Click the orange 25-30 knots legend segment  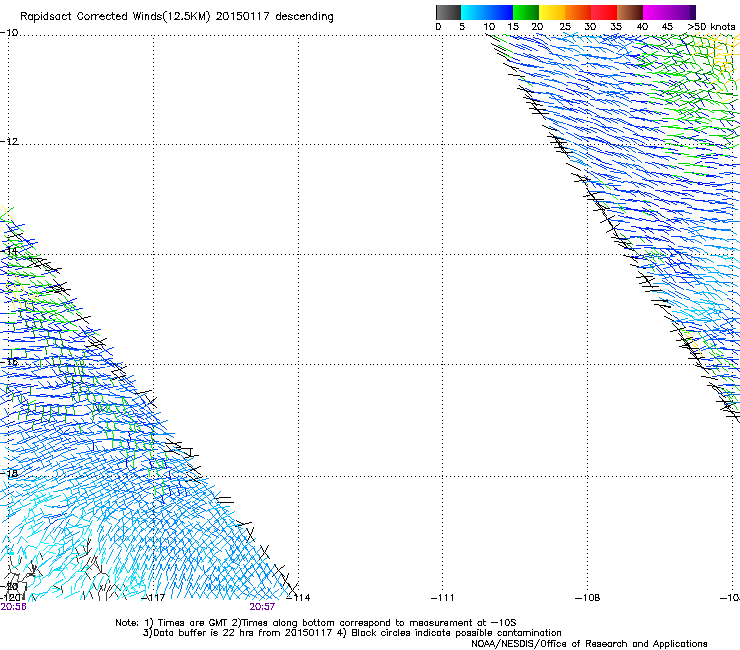(x=578, y=12)
